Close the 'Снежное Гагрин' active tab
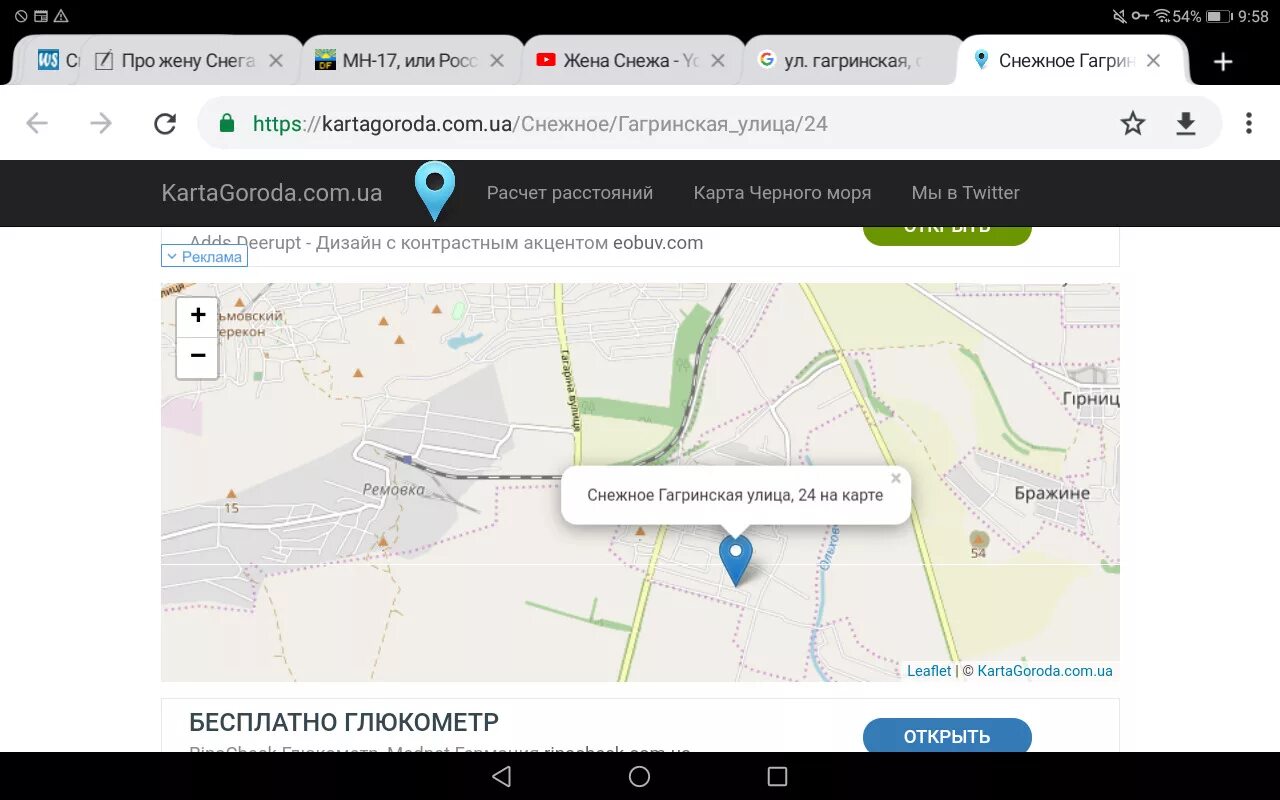This screenshot has width=1280, height=800. [x=1153, y=61]
